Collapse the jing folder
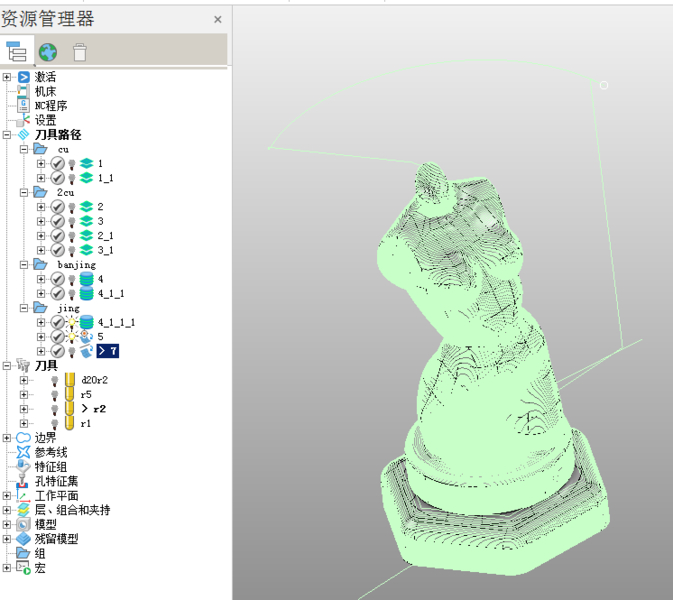 click(24, 308)
